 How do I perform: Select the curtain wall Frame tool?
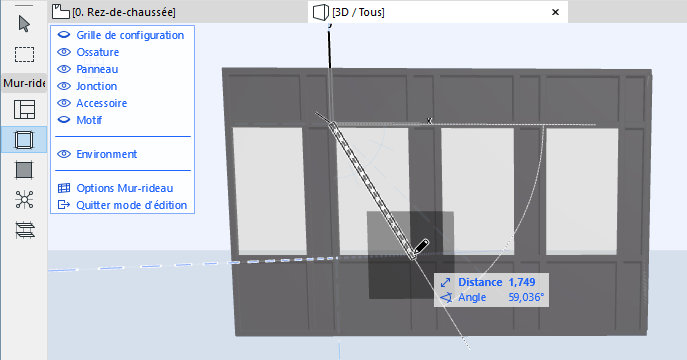coord(24,140)
